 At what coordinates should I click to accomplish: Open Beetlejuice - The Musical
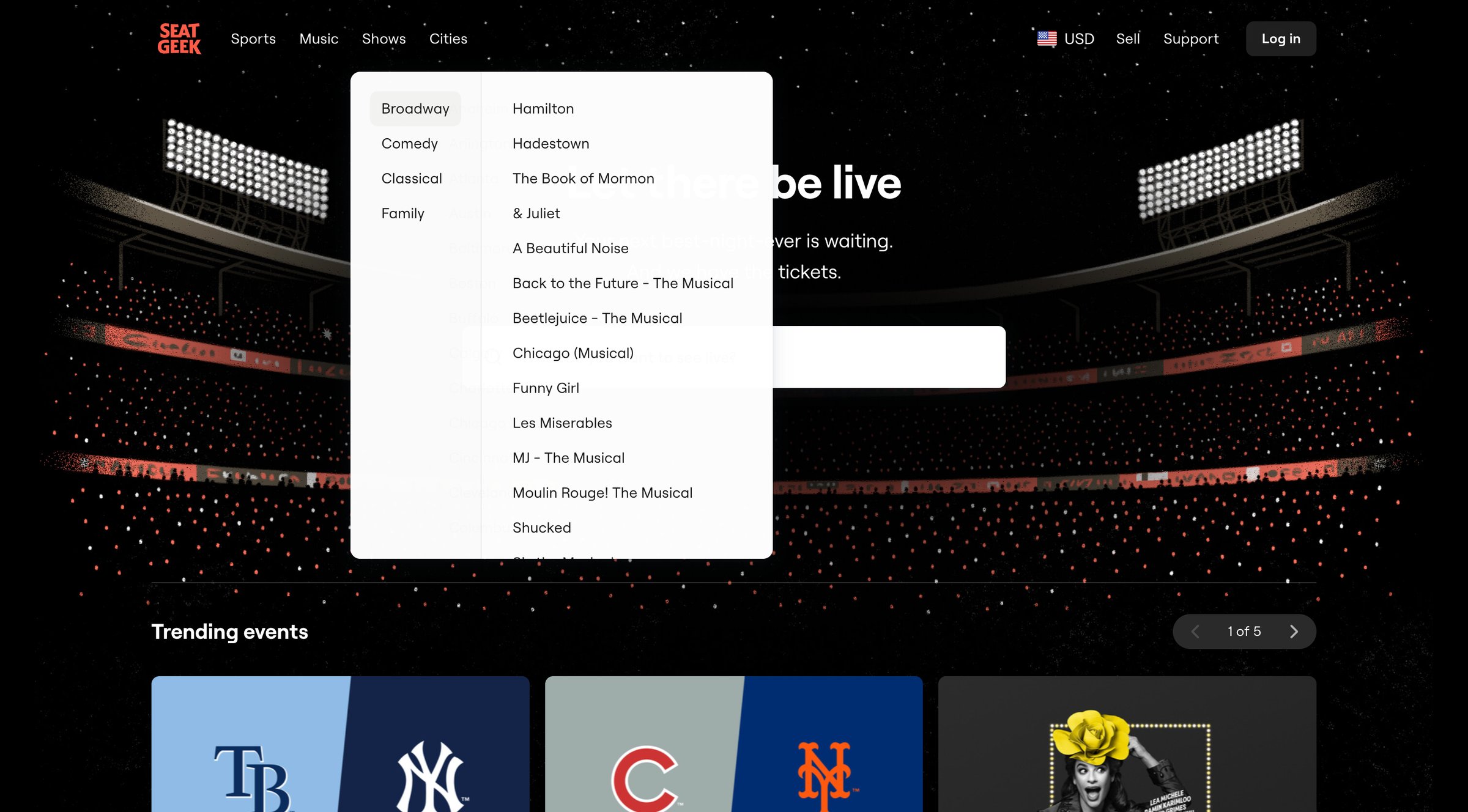(x=597, y=318)
